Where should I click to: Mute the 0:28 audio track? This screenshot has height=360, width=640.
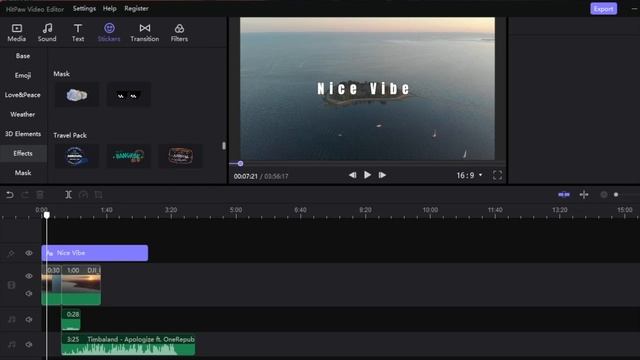coord(29,320)
